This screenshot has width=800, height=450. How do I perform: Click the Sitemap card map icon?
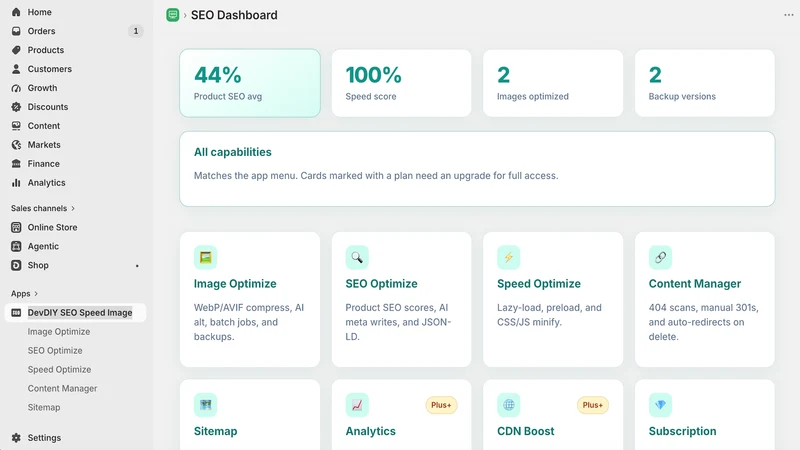pyautogui.click(x=206, y=405)
